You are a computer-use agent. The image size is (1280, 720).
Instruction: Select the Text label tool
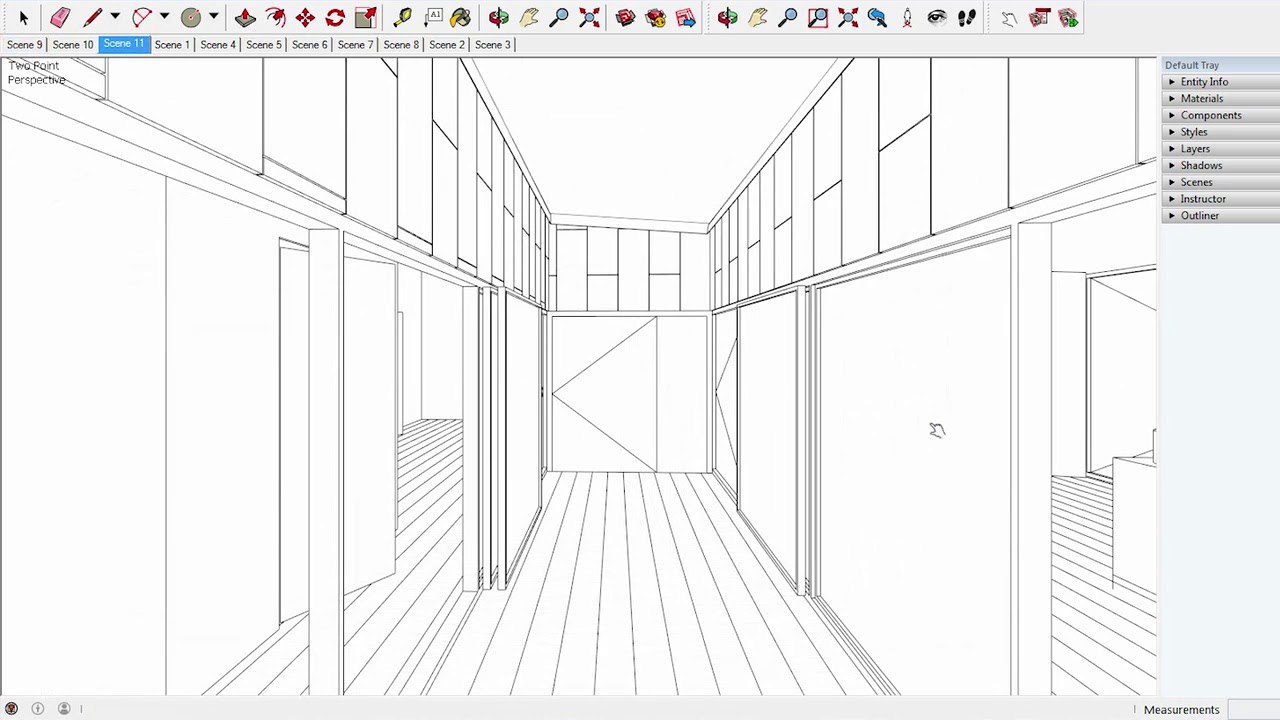click(433, 17)
